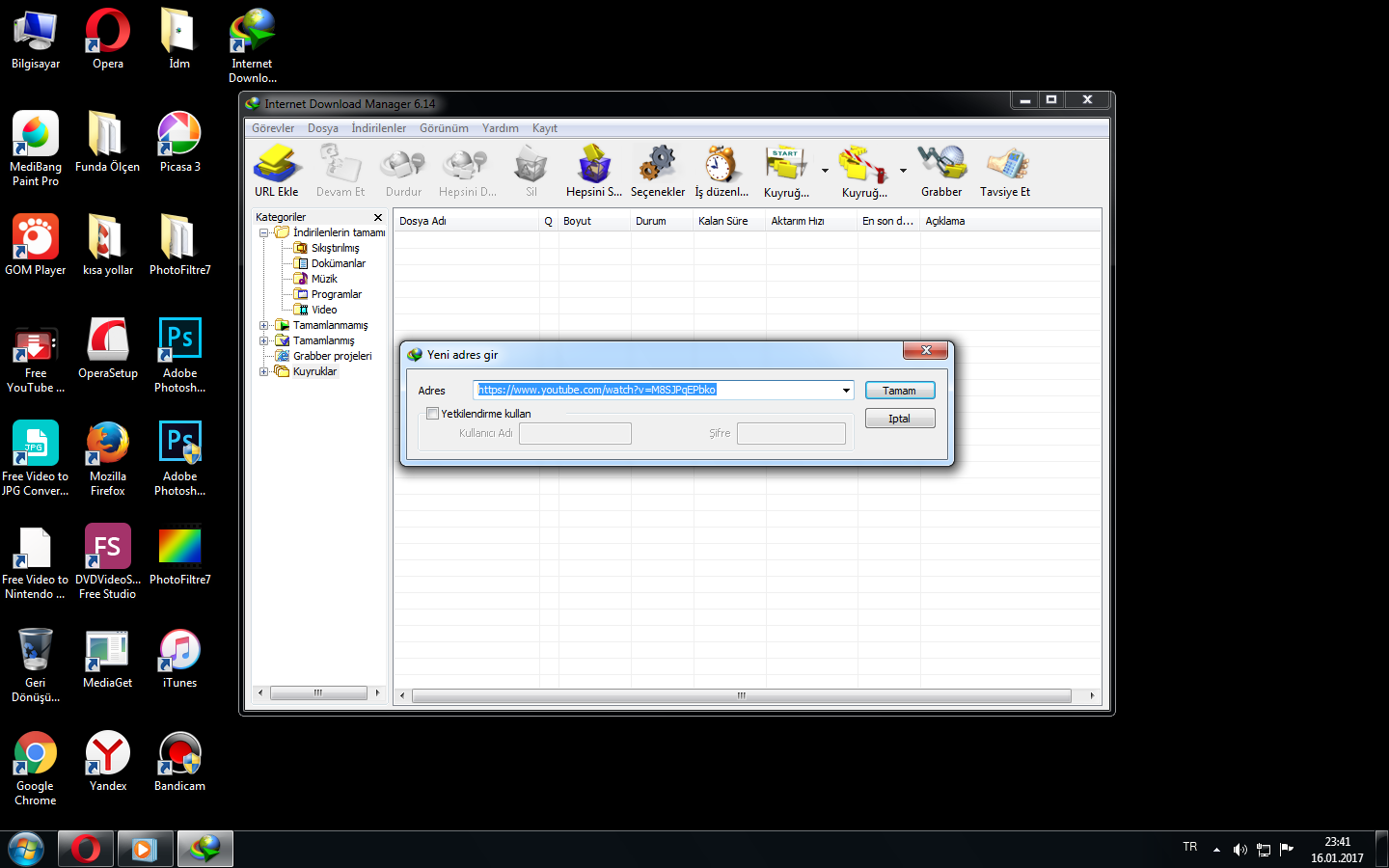This screenshot has width=1389, height=868.
Task: Open the start queue dropdown arrow
Action: tap(825, 171)
